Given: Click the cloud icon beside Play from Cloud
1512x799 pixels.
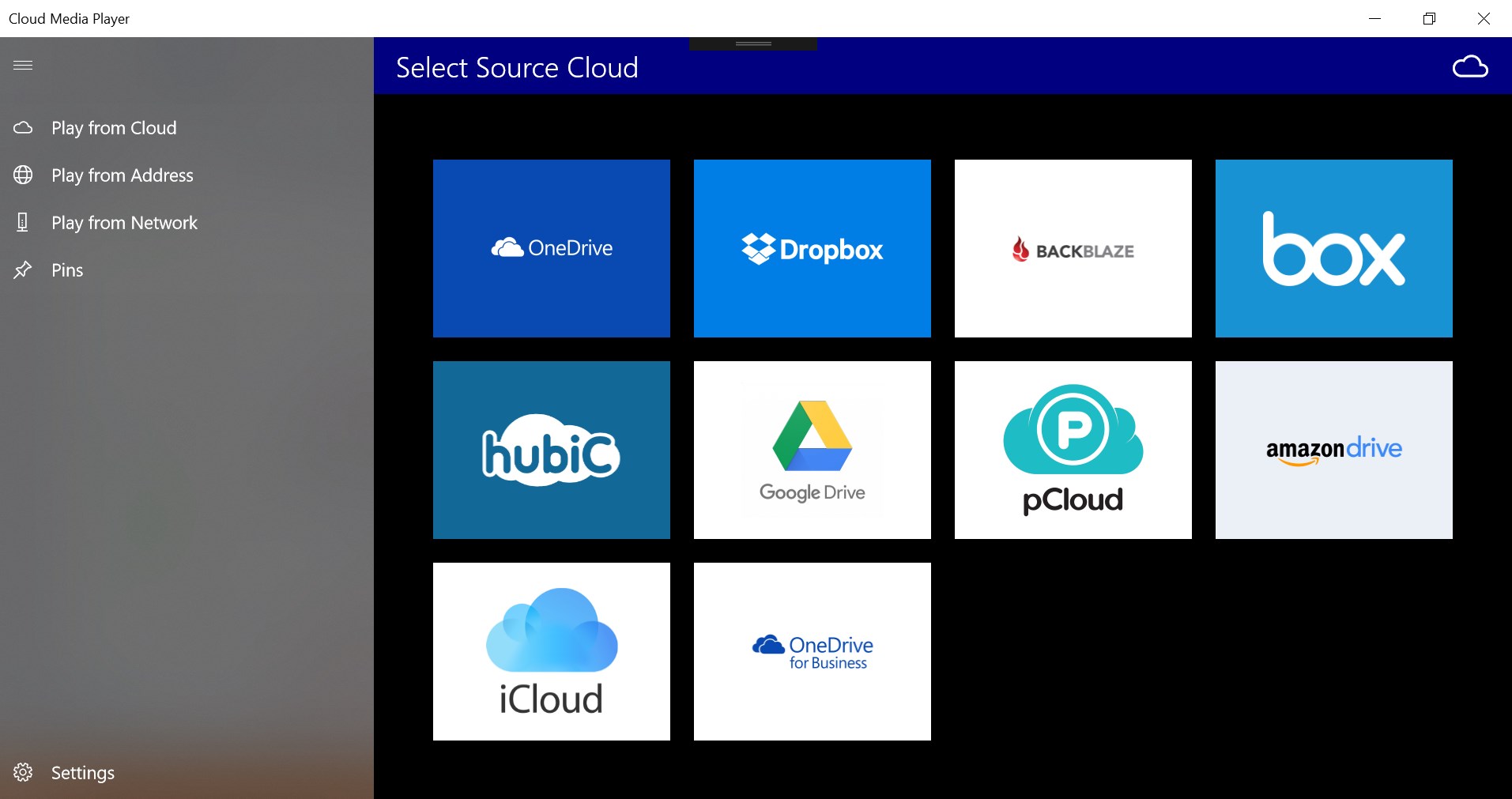Looking at the screenshot, I should tap(23, 127).
